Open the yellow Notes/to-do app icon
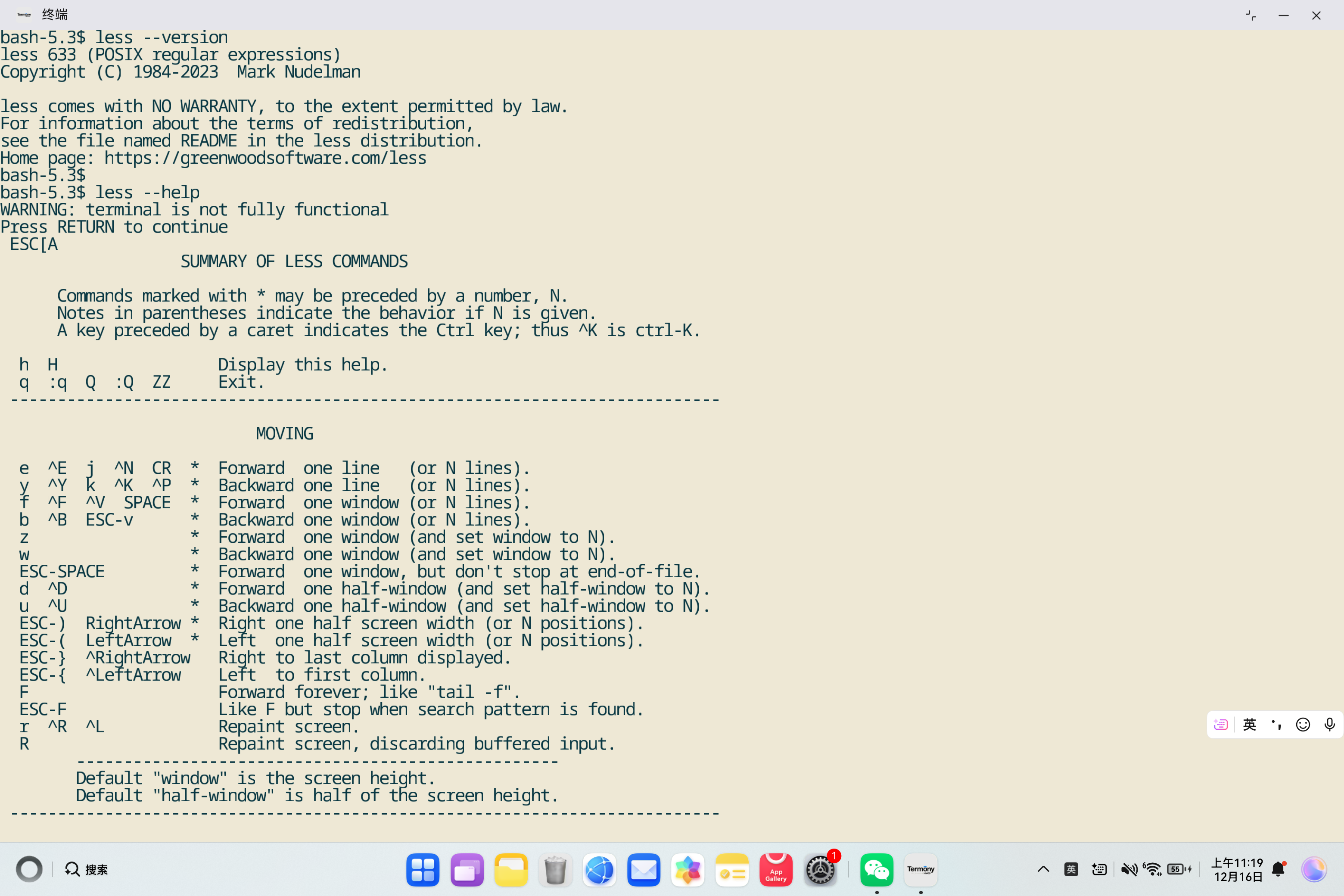The image size is (1344, 896). pyautogui.click(x=731, y=870)
